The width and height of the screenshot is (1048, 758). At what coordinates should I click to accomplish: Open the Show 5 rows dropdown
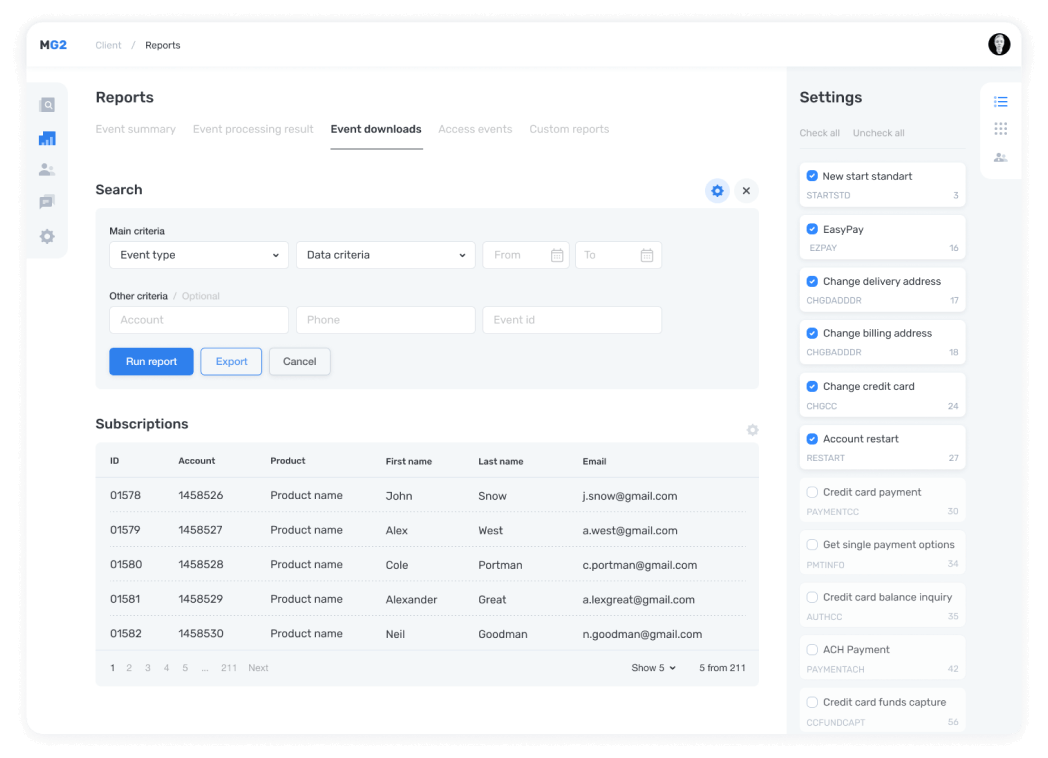tap(653, 668)
